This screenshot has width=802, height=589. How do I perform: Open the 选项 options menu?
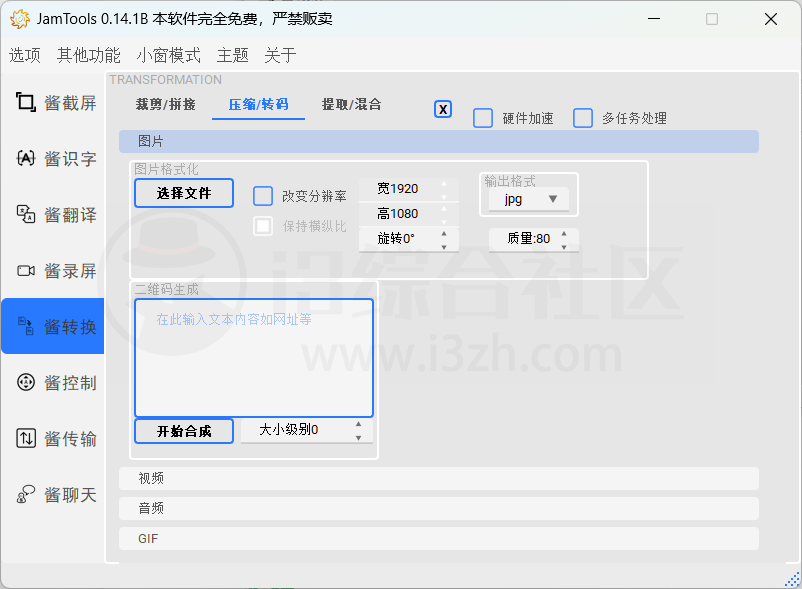(x=25, y=55)
